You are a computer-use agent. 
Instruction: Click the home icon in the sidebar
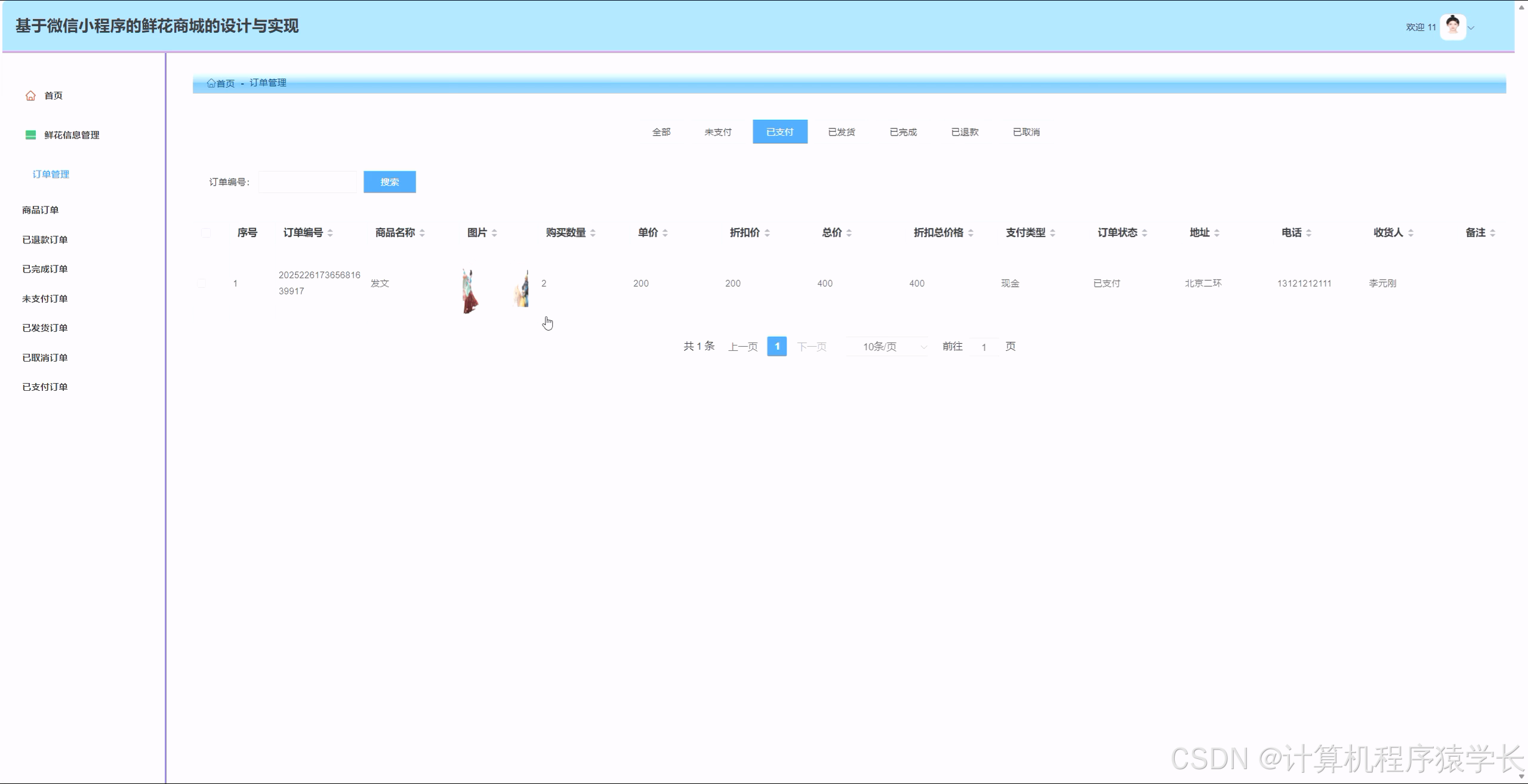[x=30, y=95]
